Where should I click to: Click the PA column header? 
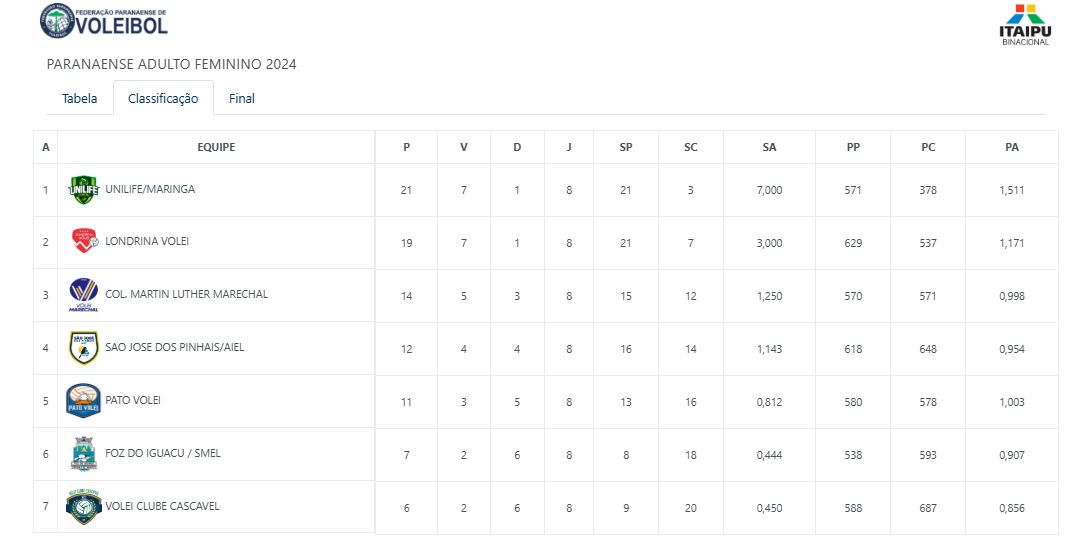point(1012,147)
